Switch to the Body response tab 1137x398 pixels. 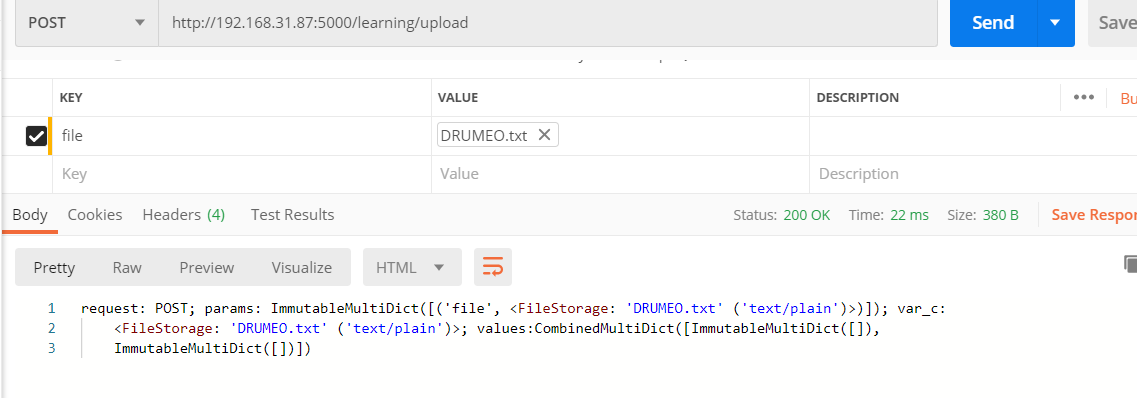click(x=30, y=215)
